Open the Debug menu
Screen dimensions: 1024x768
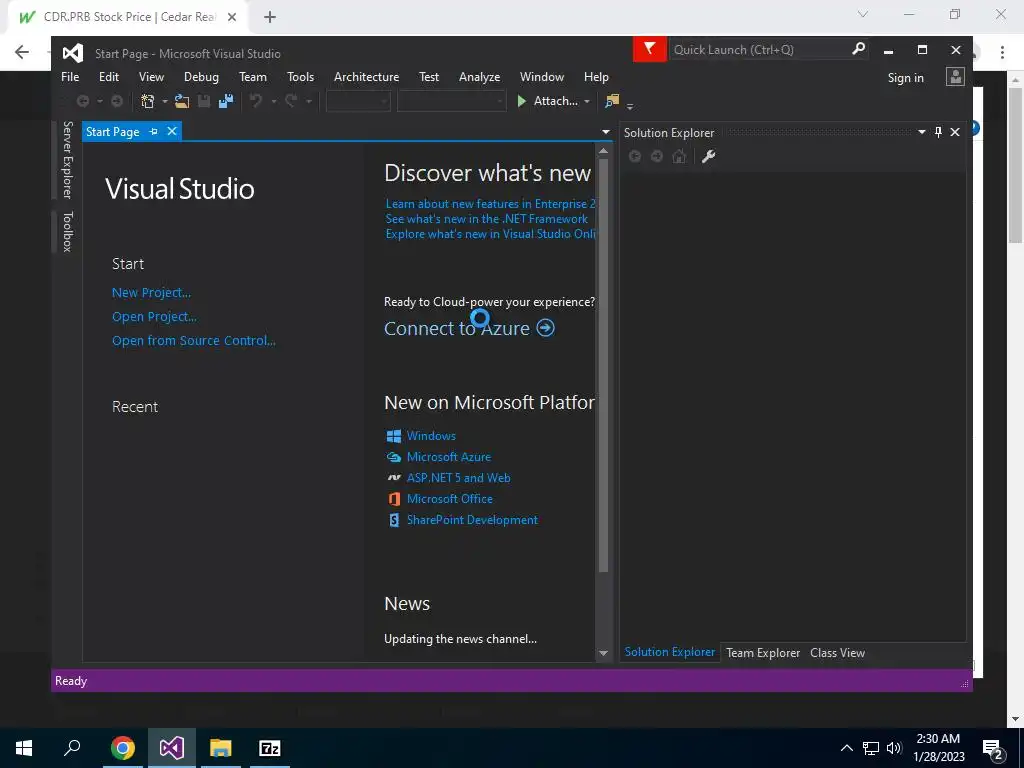pyautogui.click(x=201, y=77)
